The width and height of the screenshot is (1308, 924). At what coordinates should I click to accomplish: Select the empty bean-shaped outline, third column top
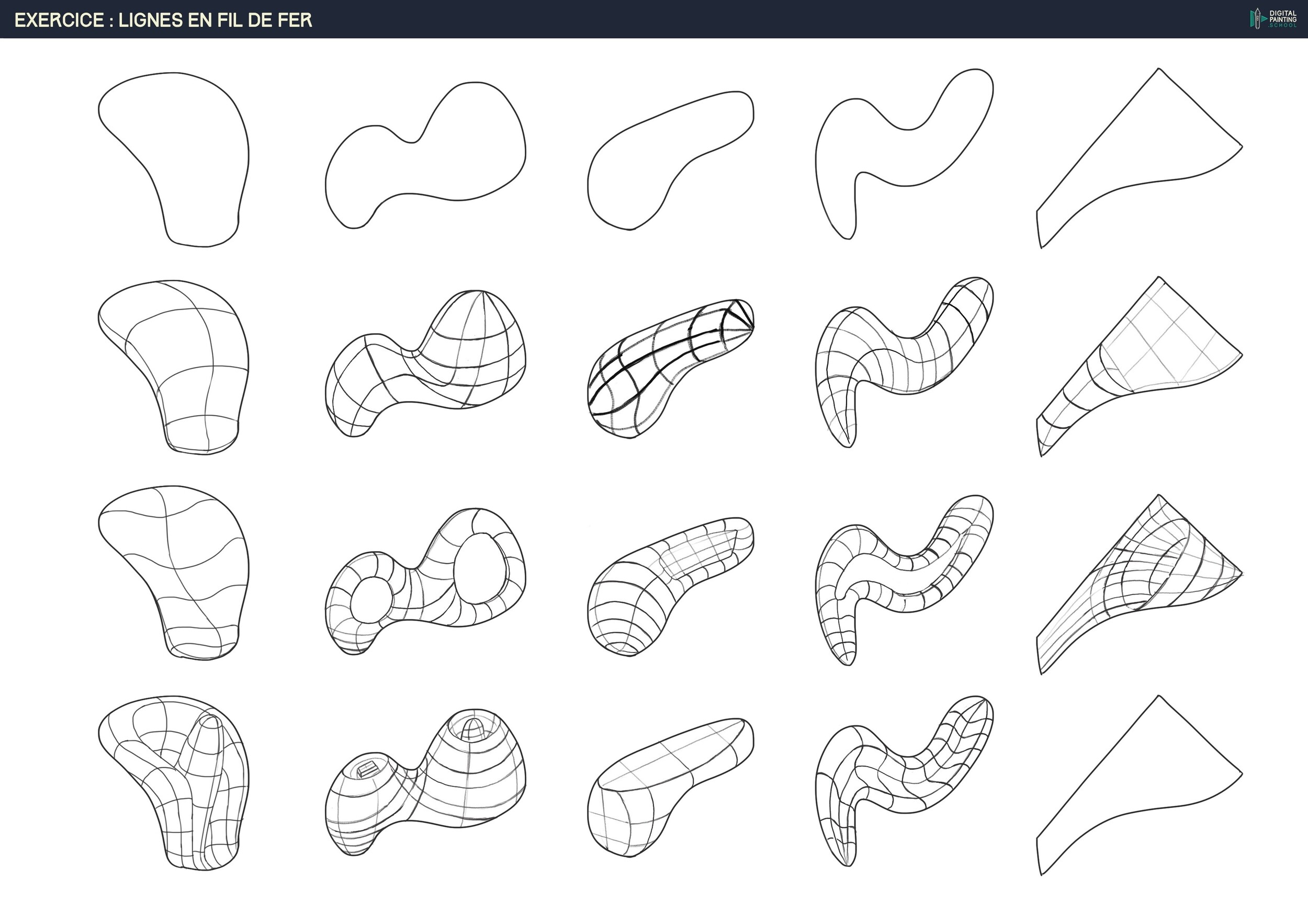click(671, 161)
